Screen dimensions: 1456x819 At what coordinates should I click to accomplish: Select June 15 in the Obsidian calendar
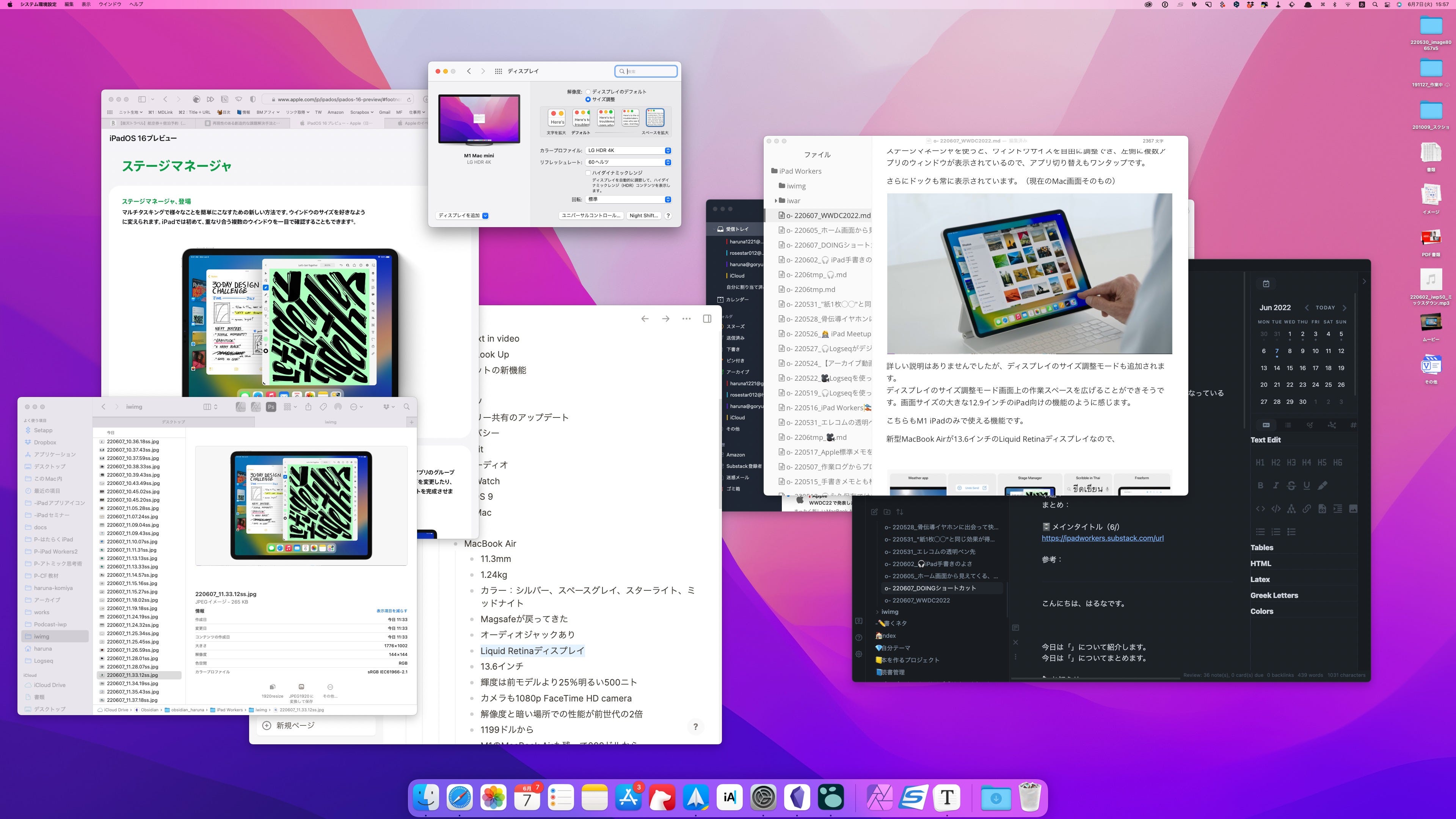click(1290, 368)
